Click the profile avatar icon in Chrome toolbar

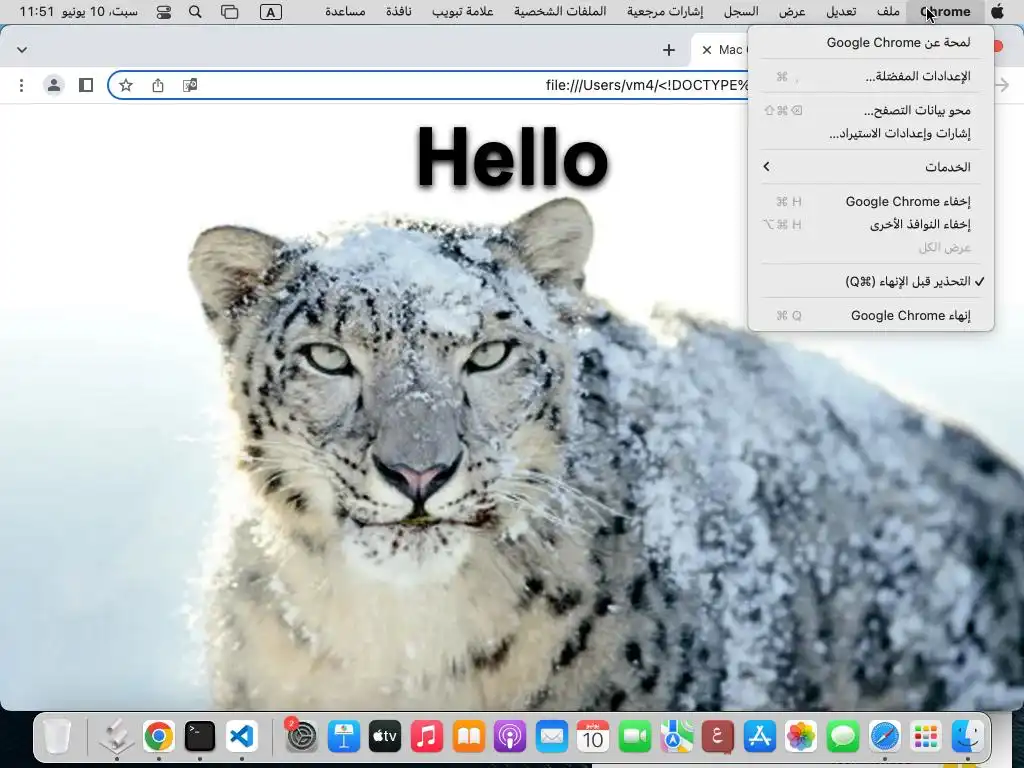(x=54, y=85)
